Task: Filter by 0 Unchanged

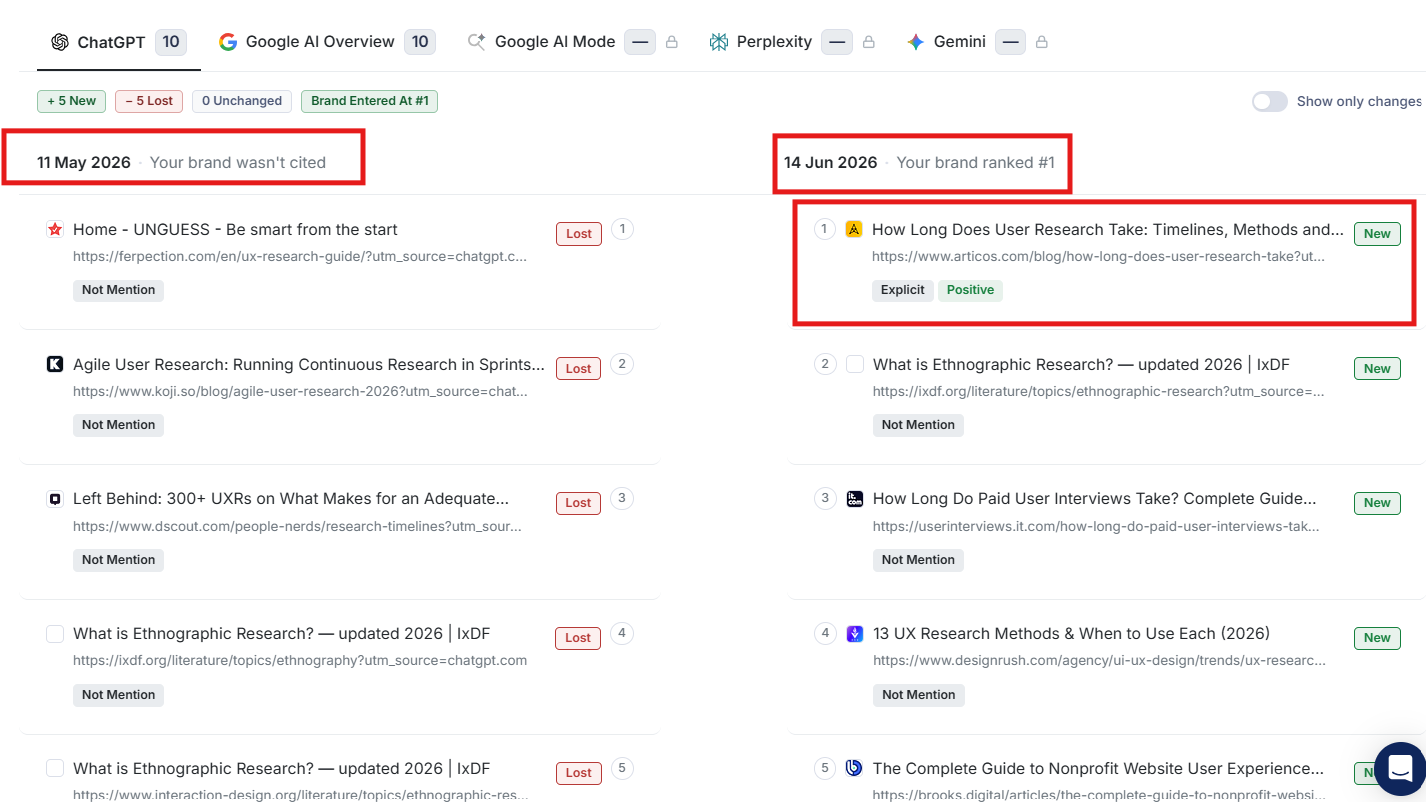Action: pos(242,101)
